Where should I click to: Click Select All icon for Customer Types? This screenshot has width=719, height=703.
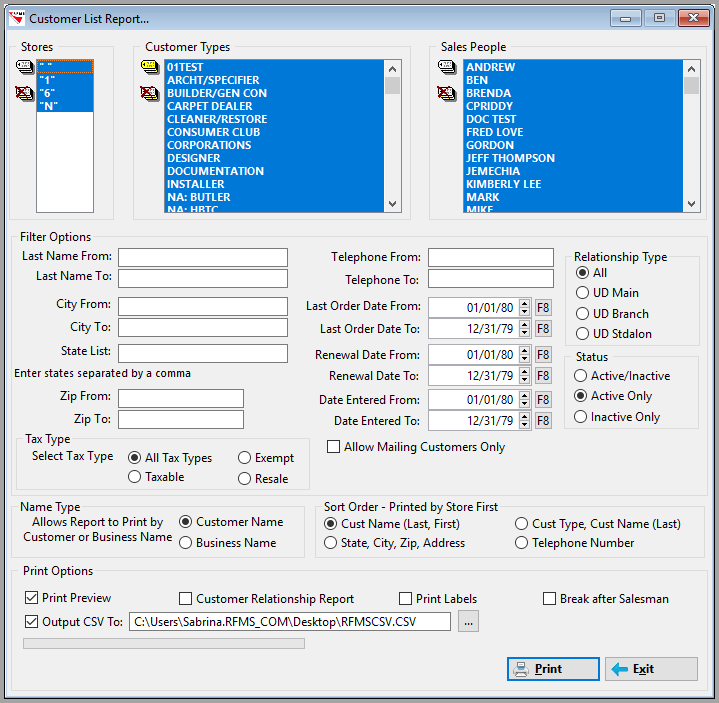(150, 67)
